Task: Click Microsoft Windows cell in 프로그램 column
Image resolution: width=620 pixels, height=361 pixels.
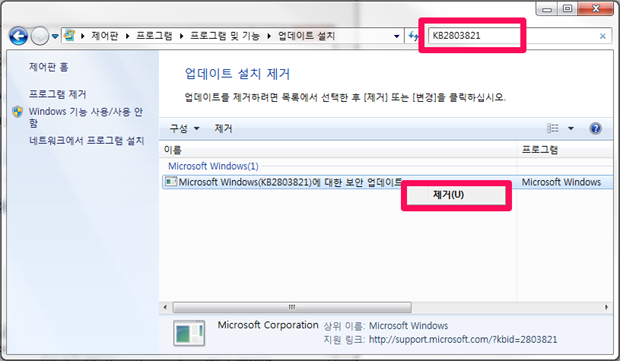Action: click(561, 182)
